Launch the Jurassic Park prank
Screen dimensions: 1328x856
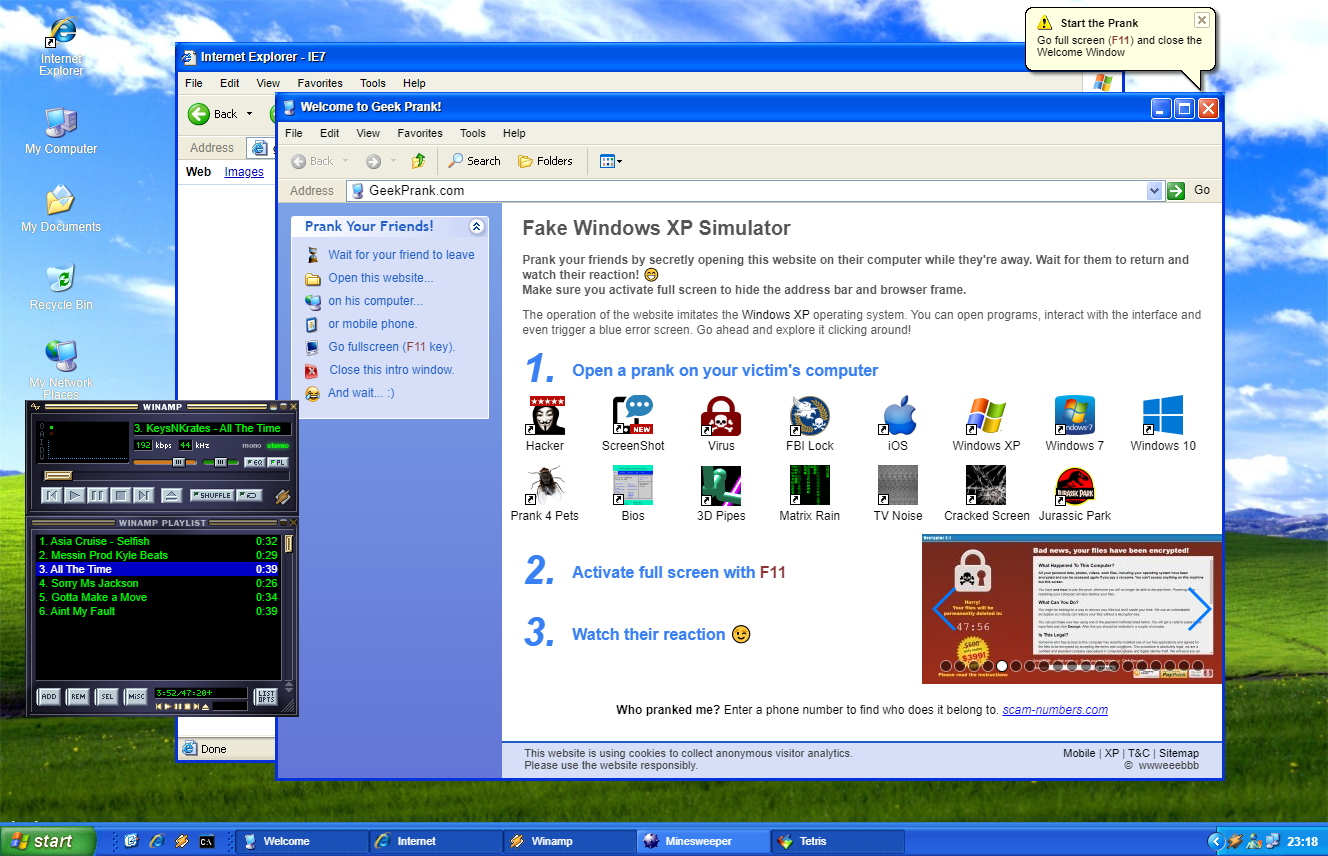1074,494
